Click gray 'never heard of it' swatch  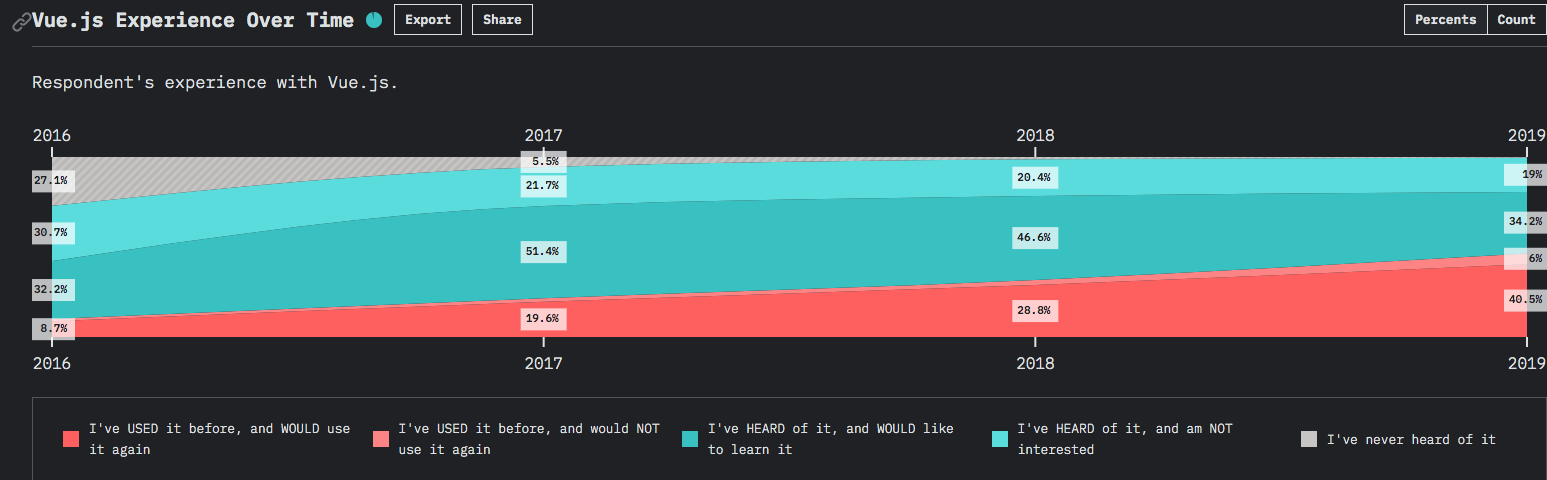[1309, 439]
